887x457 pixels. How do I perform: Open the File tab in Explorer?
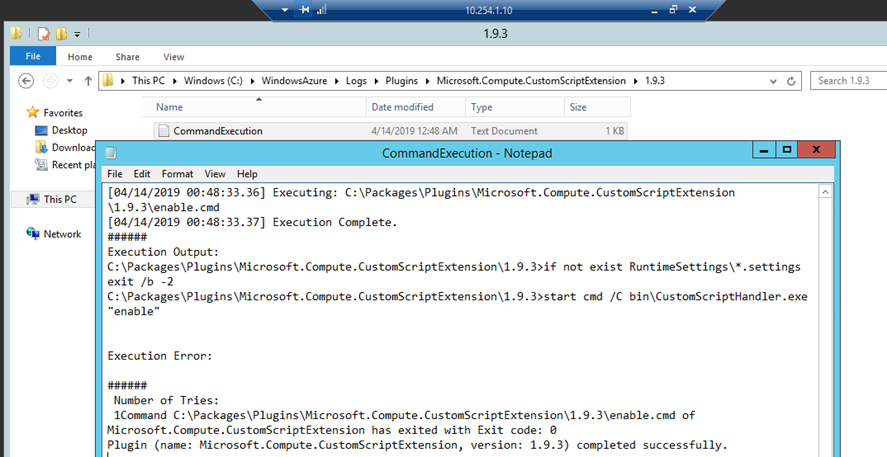[x=33, y=56]
